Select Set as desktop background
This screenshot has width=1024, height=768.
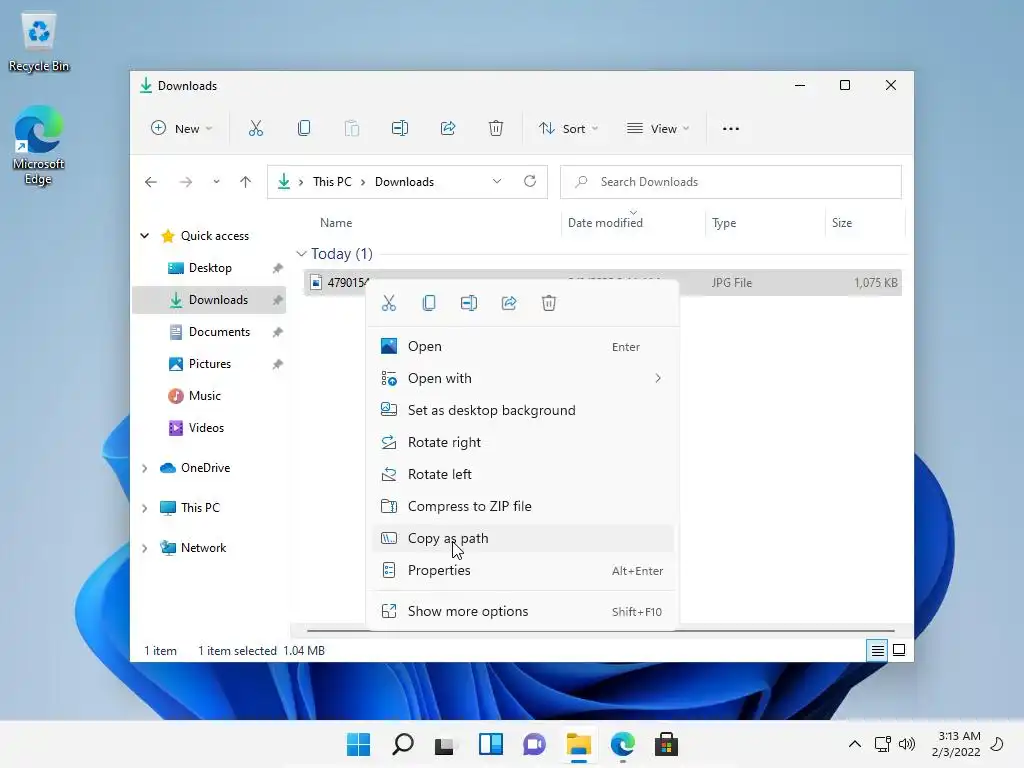pyautogui.click(x=522, y=410)
